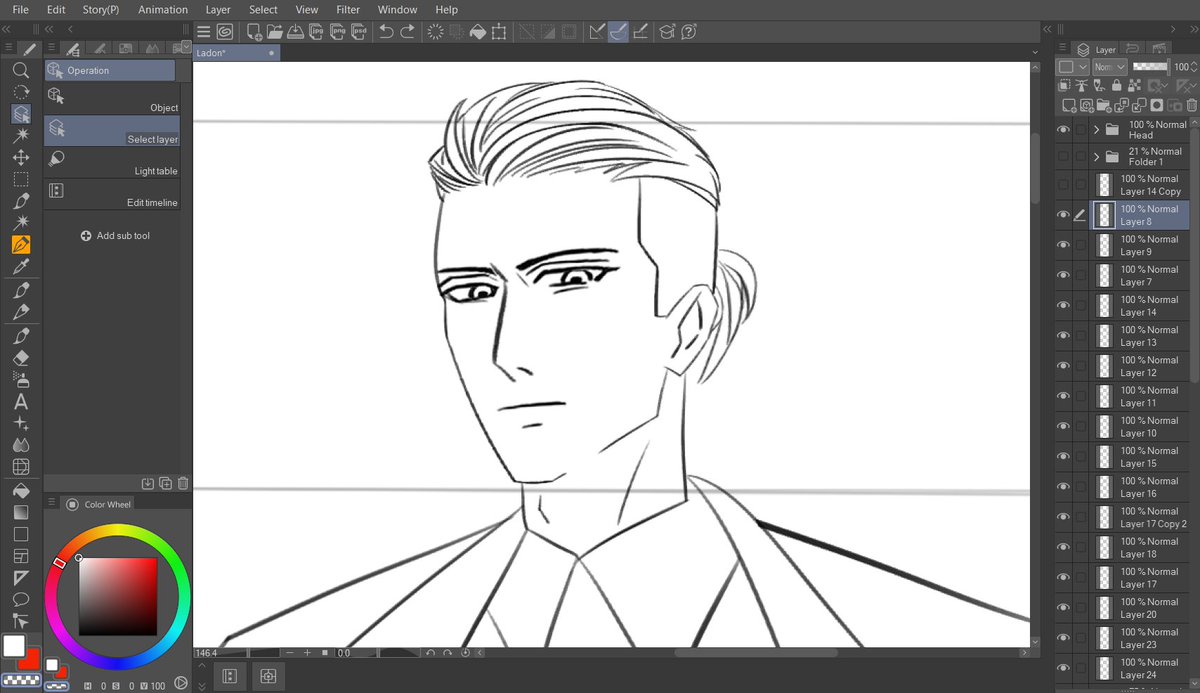Select the Rectangle selection marquee tool
The width and height of the screenshot is (1200, 693).
coord(21,180)
